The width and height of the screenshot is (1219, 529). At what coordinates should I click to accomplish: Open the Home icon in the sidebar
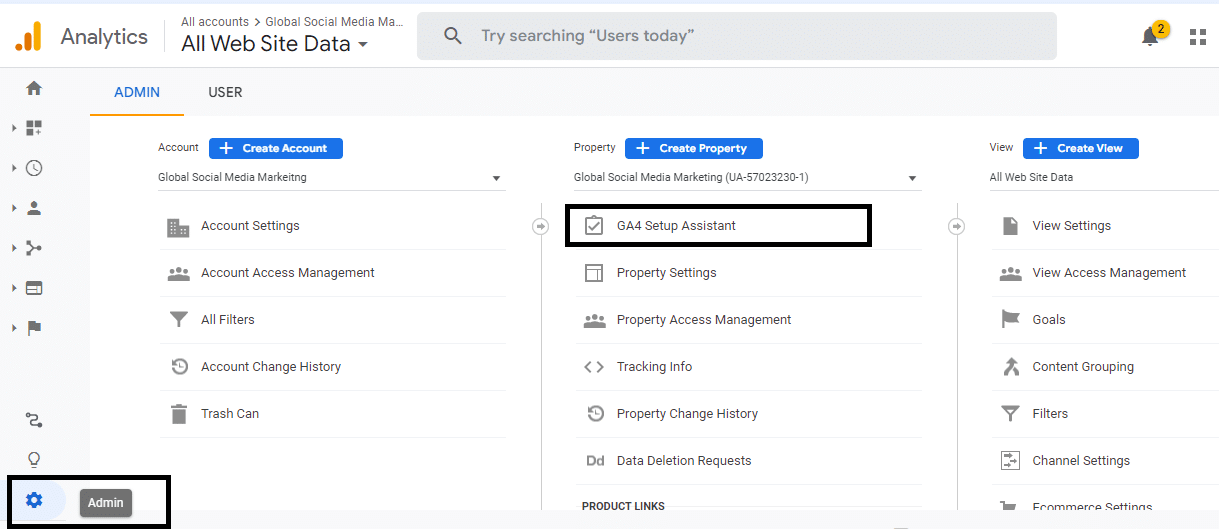34,88
